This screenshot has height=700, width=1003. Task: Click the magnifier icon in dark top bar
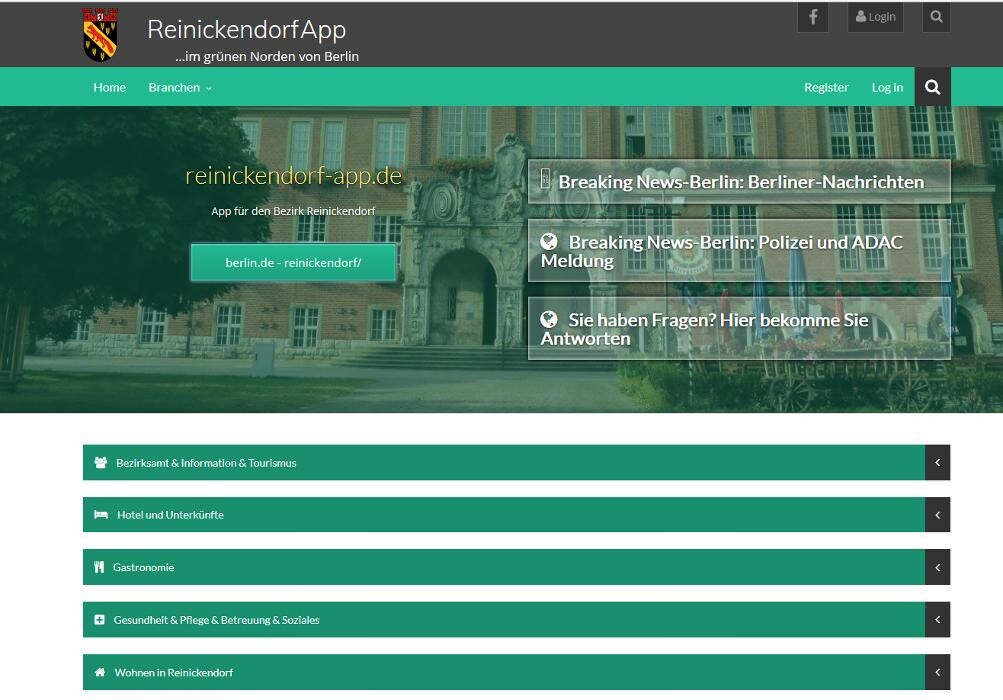(x=936, y=17)
